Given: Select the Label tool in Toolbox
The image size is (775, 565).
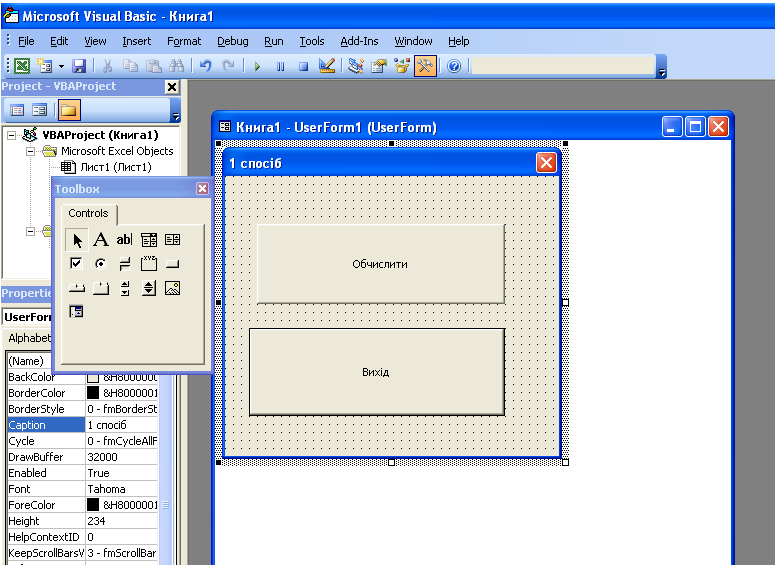Looking at the screenshot, I should point(101,240).
